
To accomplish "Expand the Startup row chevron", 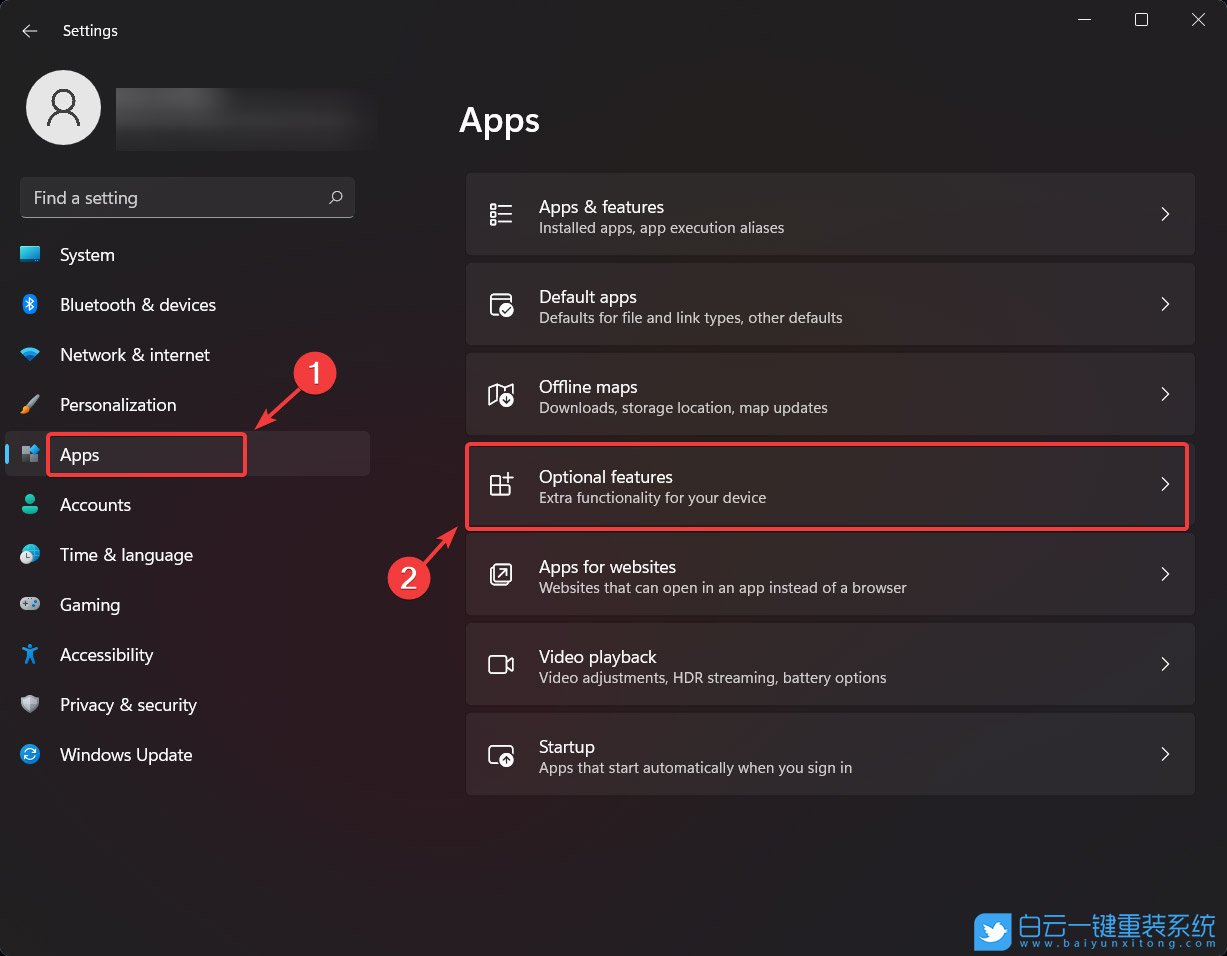I will tap(1165, 754).
